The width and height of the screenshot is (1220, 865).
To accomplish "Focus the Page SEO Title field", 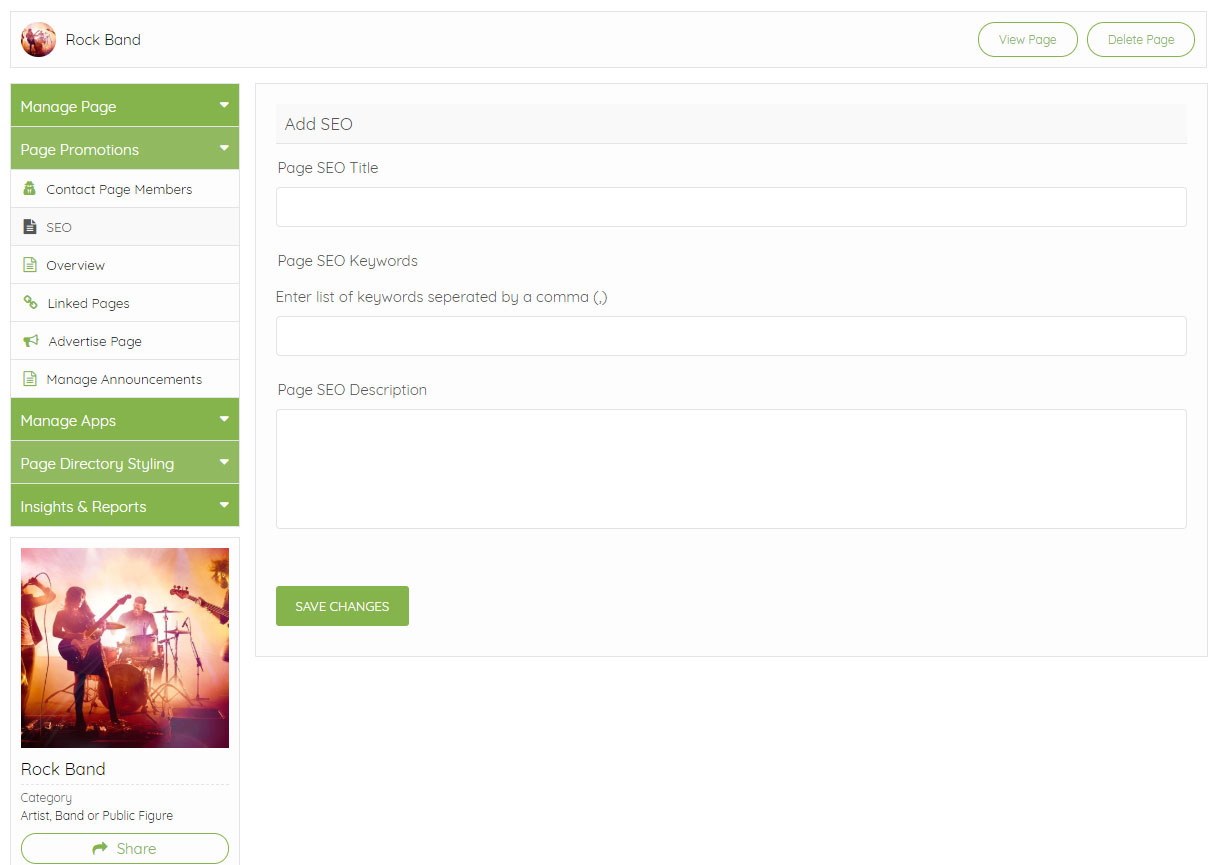I will tap(730, 207).
